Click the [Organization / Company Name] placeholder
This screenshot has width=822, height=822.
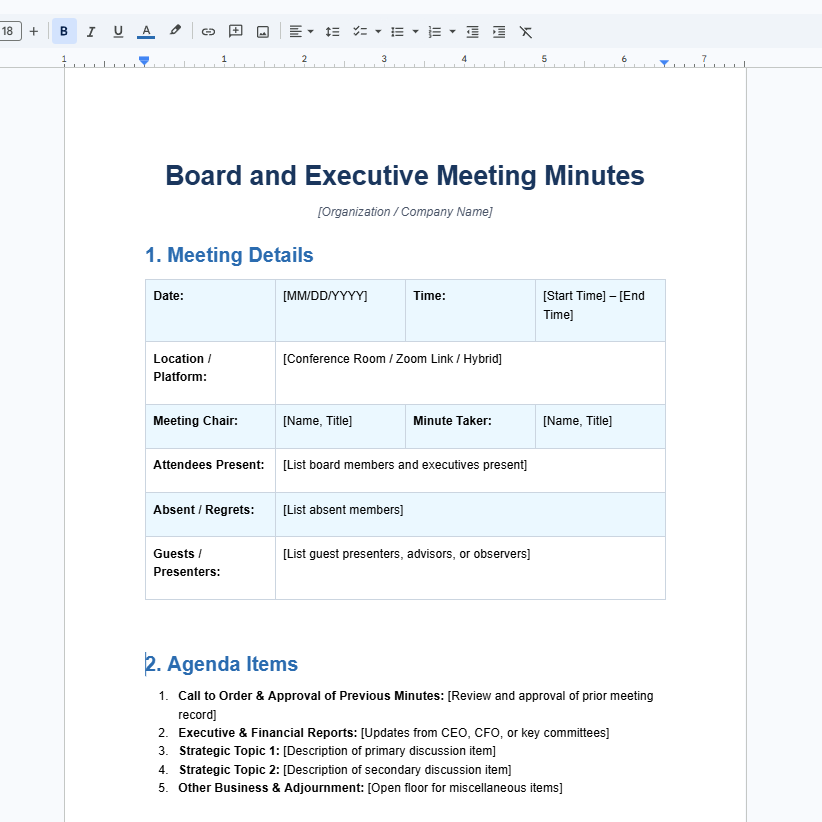405,212
